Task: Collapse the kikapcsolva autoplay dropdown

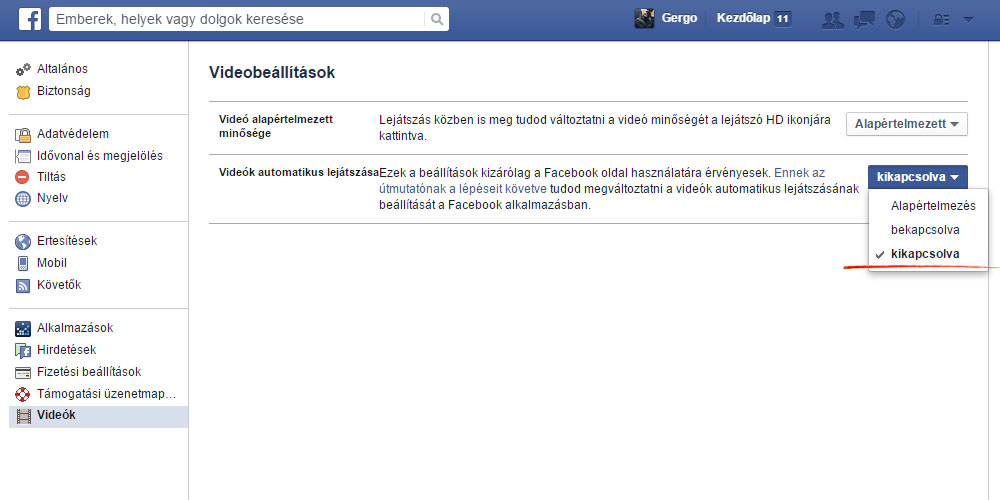Action: (x=917, y=177)
